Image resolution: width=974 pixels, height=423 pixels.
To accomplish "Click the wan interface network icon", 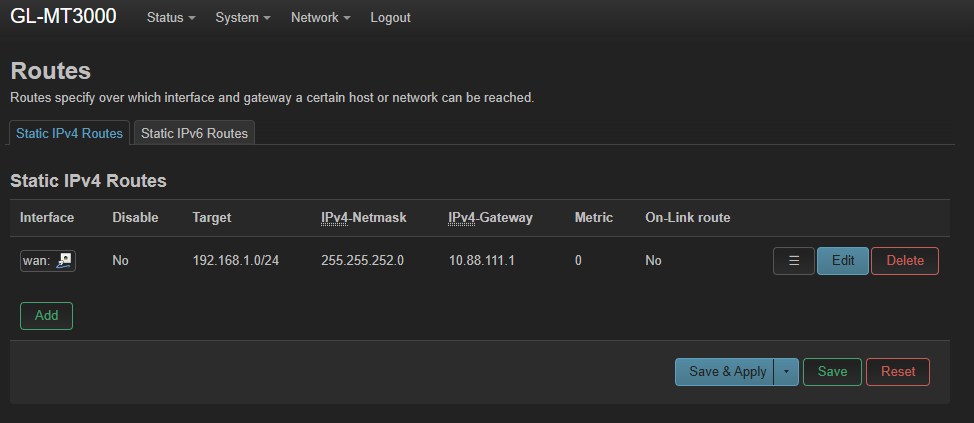I will pyautogui.click(x=64, y=261).
